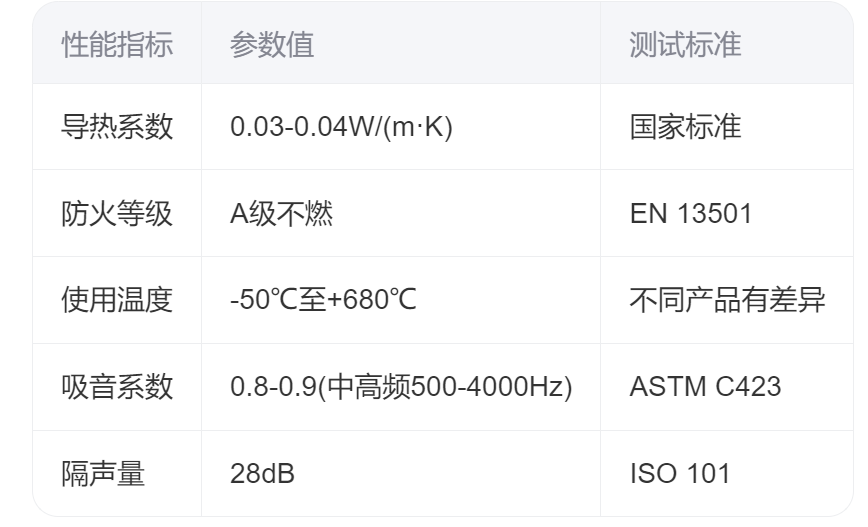Click the EN 13501 standard cell

(690, 215)
